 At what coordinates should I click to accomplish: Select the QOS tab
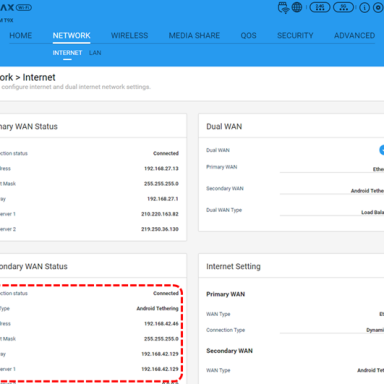249,36
